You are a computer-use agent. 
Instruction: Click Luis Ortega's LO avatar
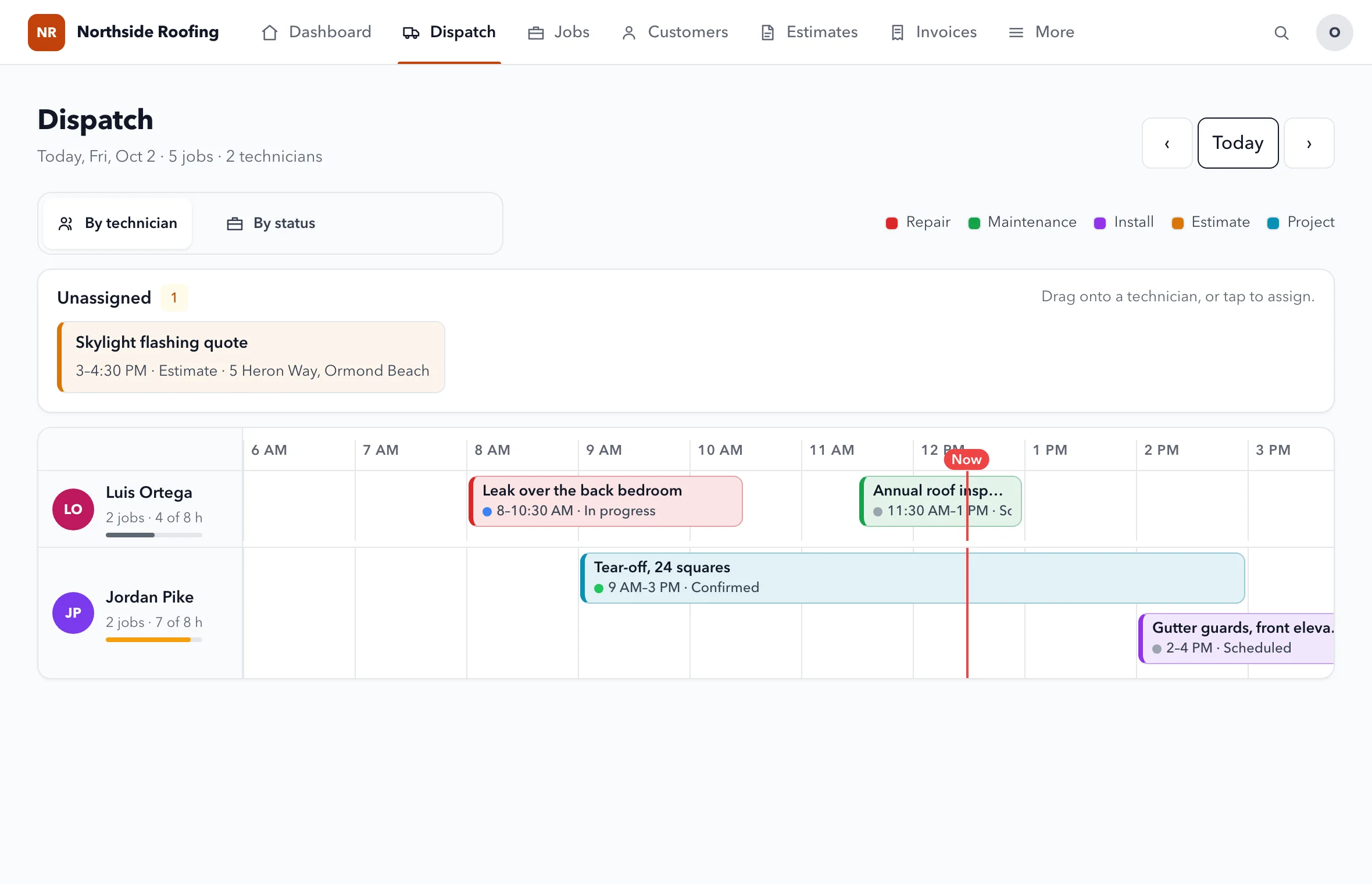73,509
